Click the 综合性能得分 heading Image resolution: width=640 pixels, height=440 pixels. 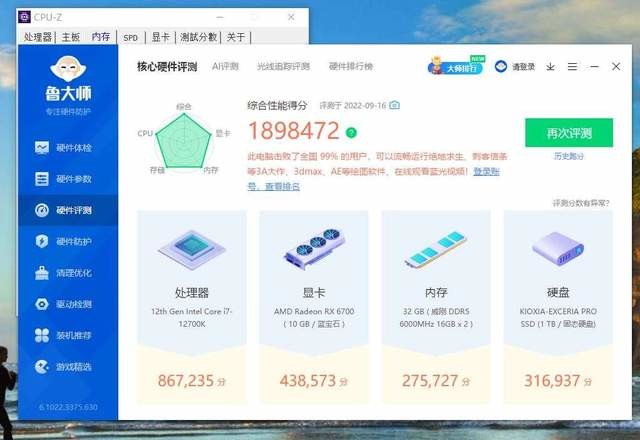(277, 106)
